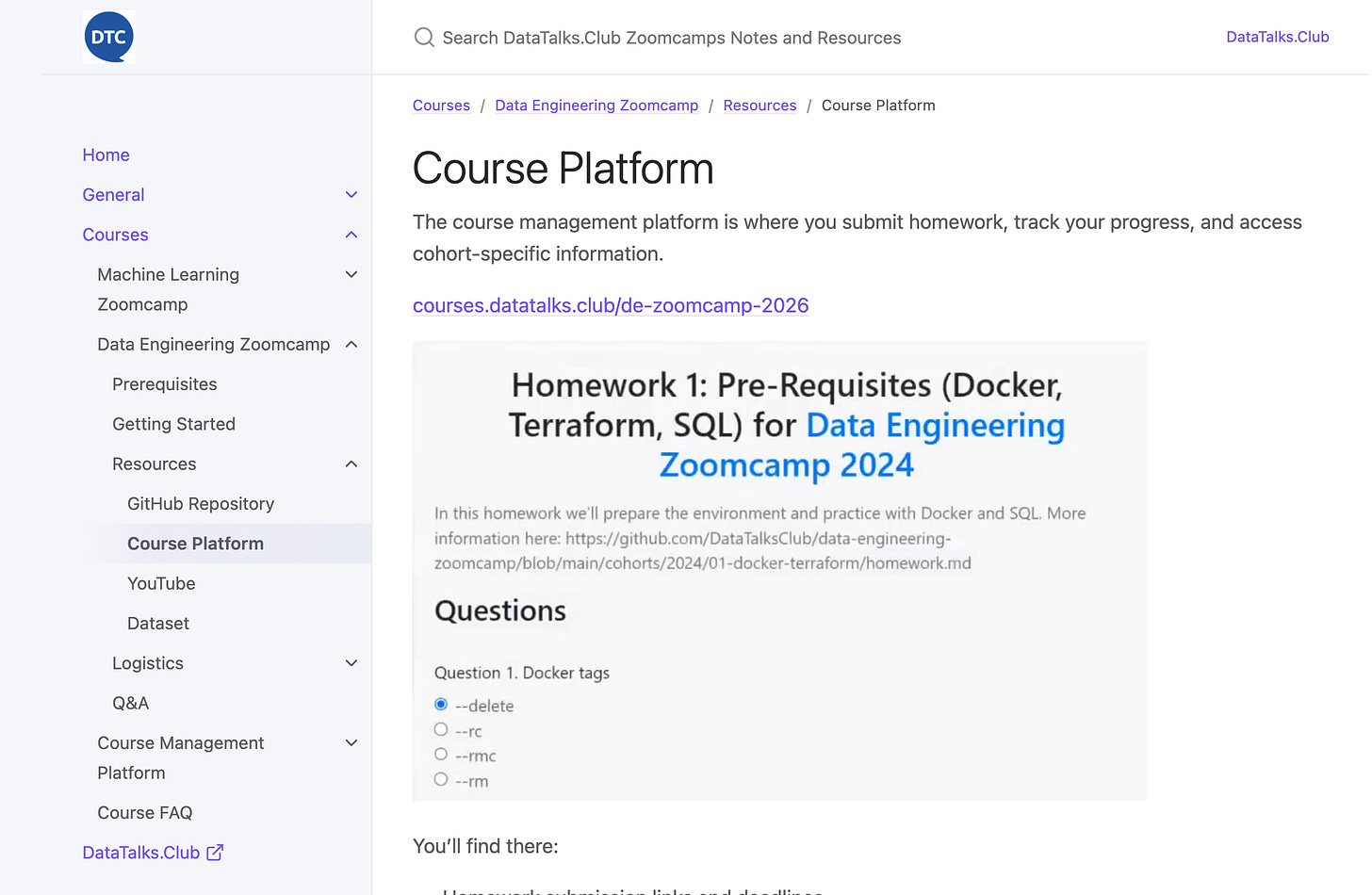The image size is (1372, 895).
Task: Open the Logistics sidebar item
Action: click(x=148, y=663)
